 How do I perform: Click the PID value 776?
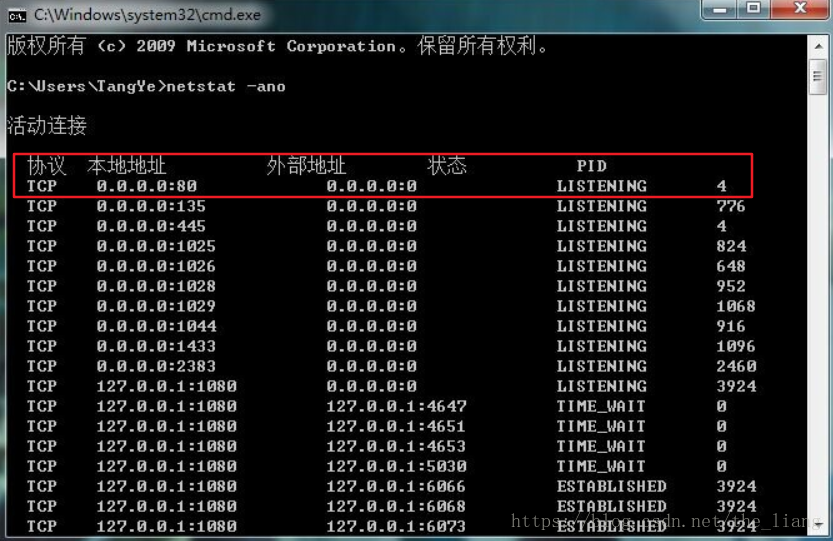[x=730, y=206]
